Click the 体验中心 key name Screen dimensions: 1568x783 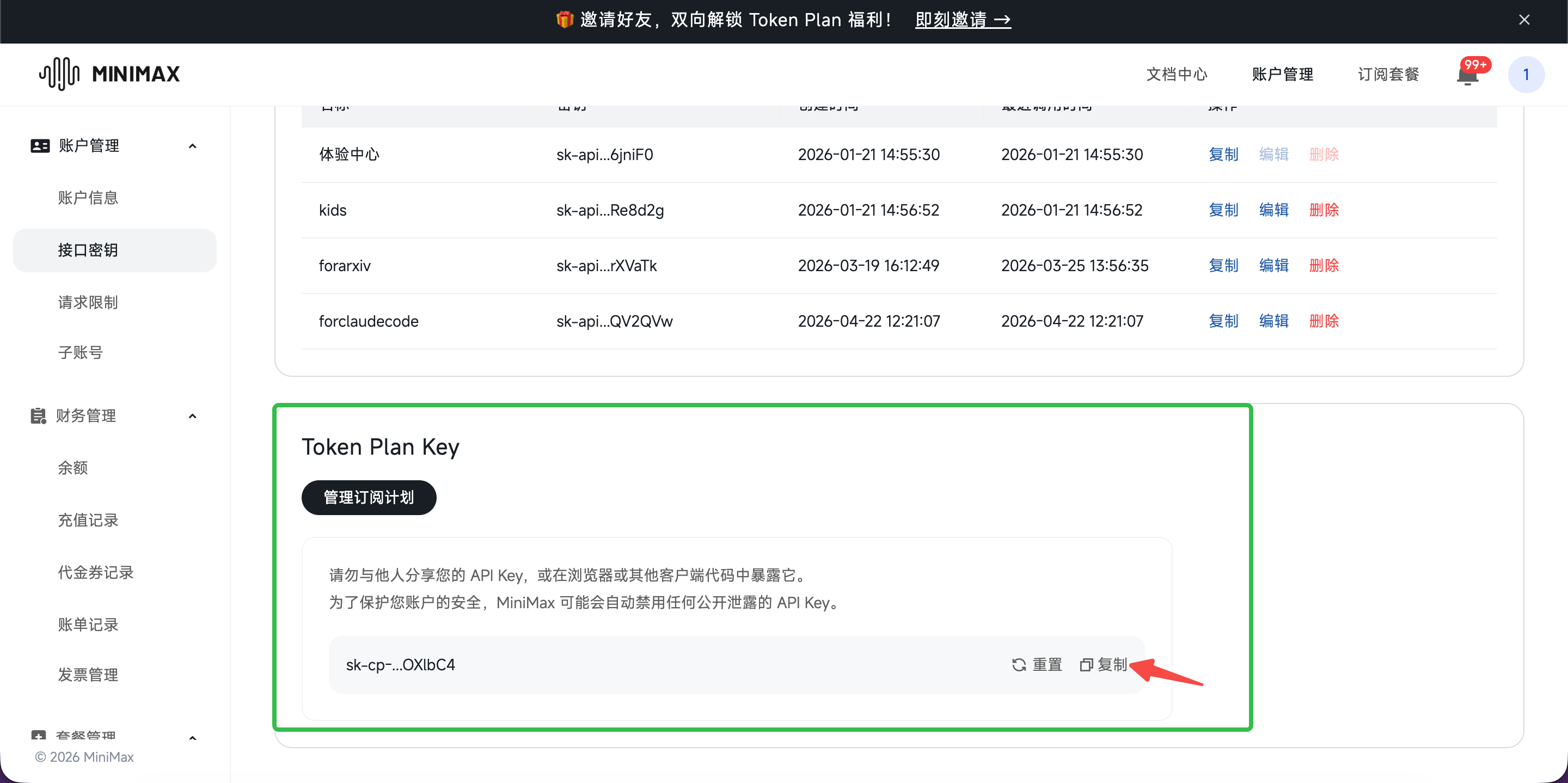350,155
